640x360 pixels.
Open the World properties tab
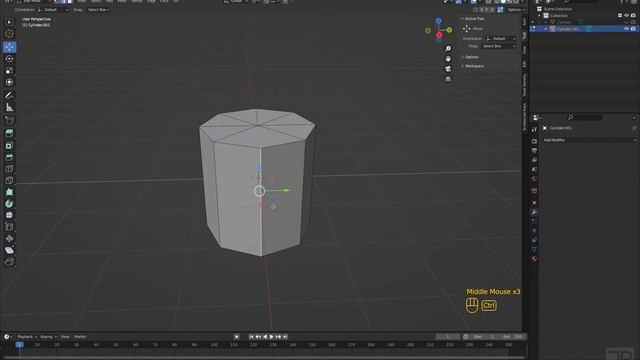[534, 179]
